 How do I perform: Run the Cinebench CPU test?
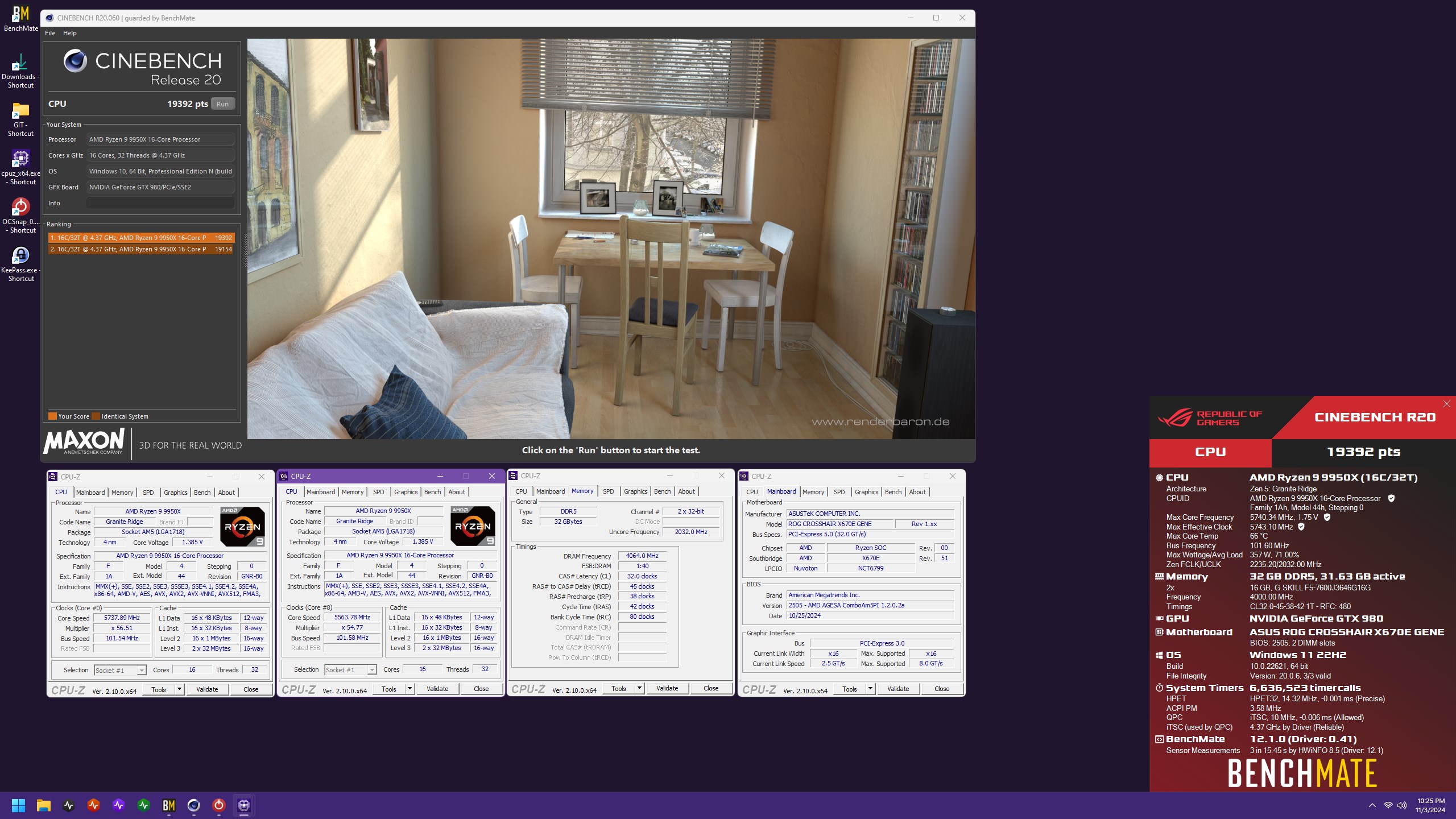click(x=222, y=104)
